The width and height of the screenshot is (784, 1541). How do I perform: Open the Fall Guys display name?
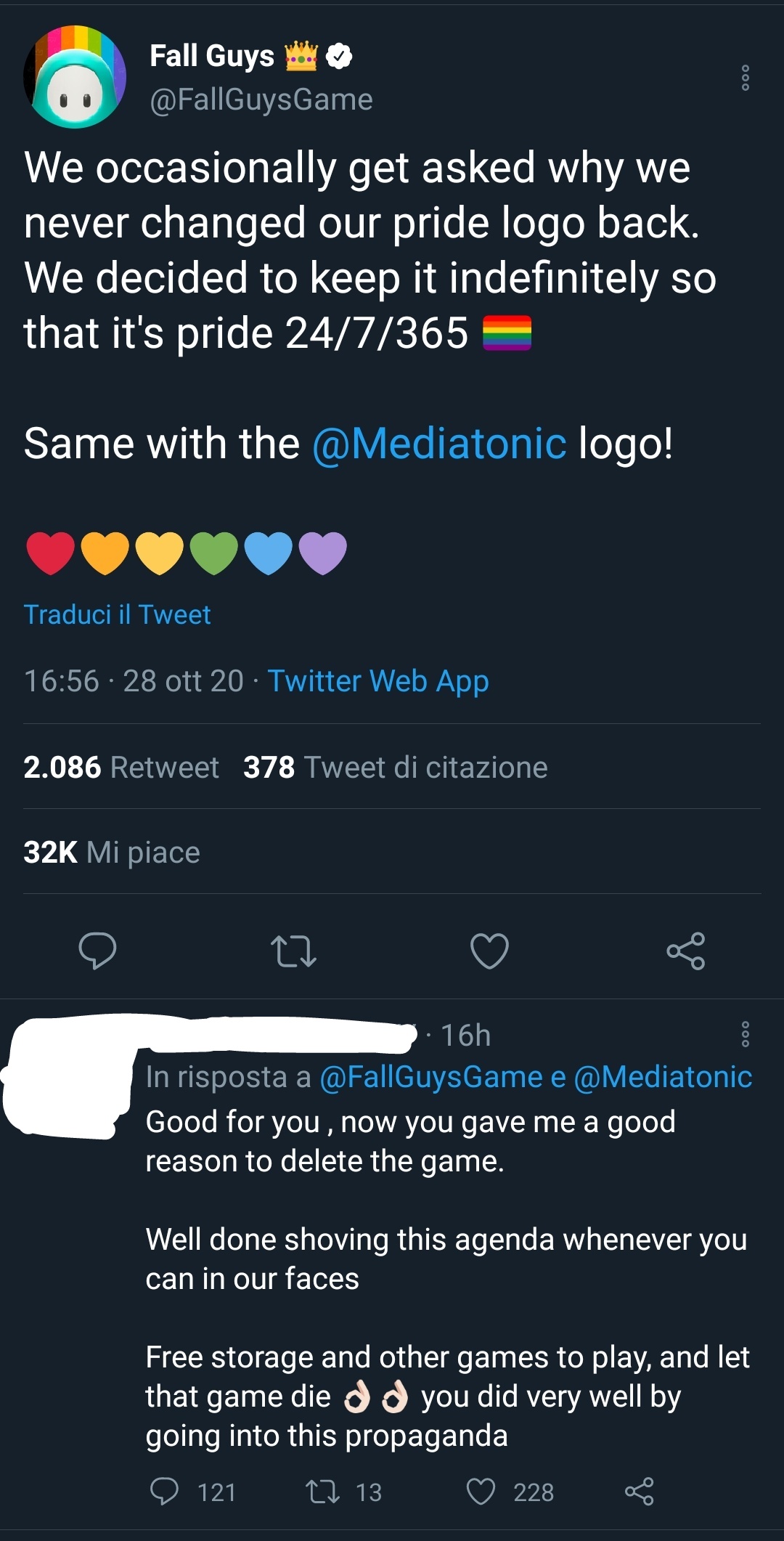(211, 56)
